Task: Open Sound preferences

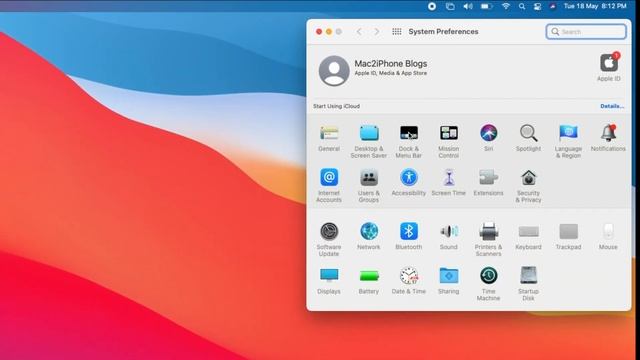Action: (x=449, y=236)
